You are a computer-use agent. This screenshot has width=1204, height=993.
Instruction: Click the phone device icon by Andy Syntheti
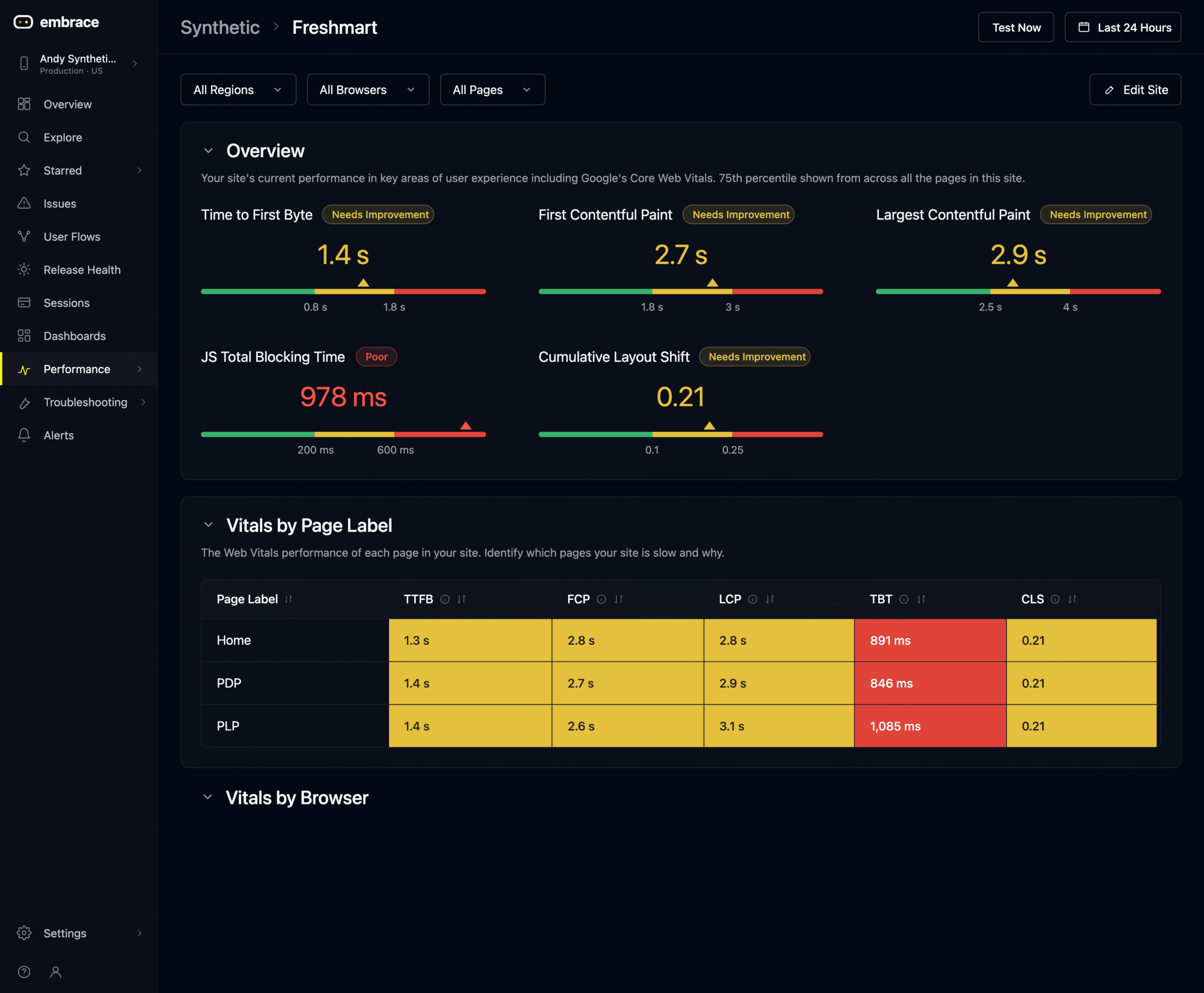[x=24, y=63]
